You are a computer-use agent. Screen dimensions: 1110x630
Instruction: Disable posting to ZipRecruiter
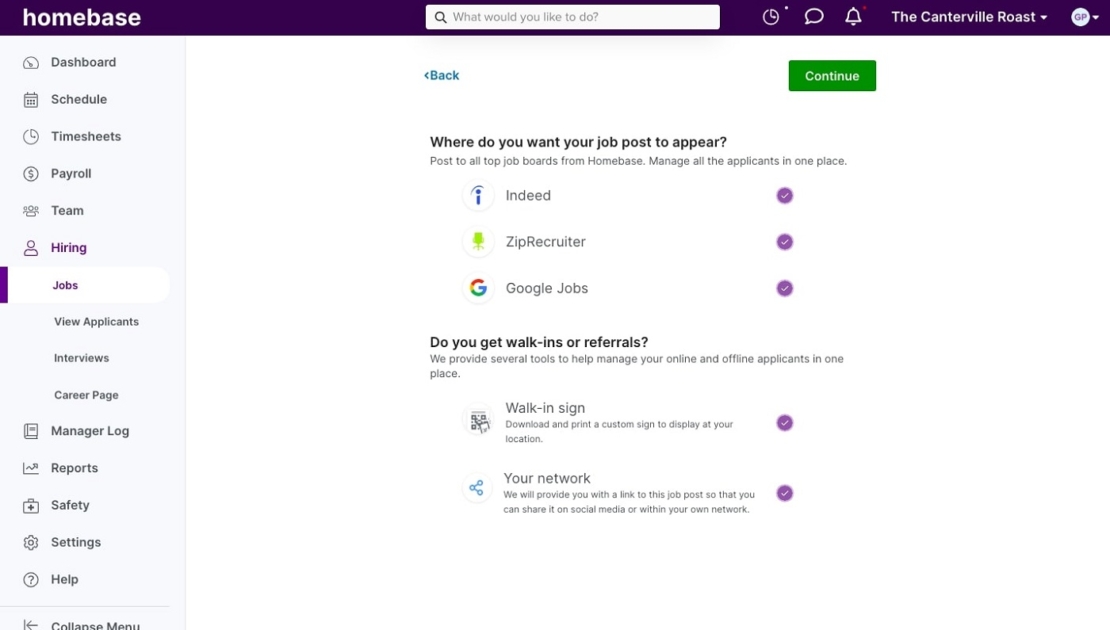coord(784,242)
